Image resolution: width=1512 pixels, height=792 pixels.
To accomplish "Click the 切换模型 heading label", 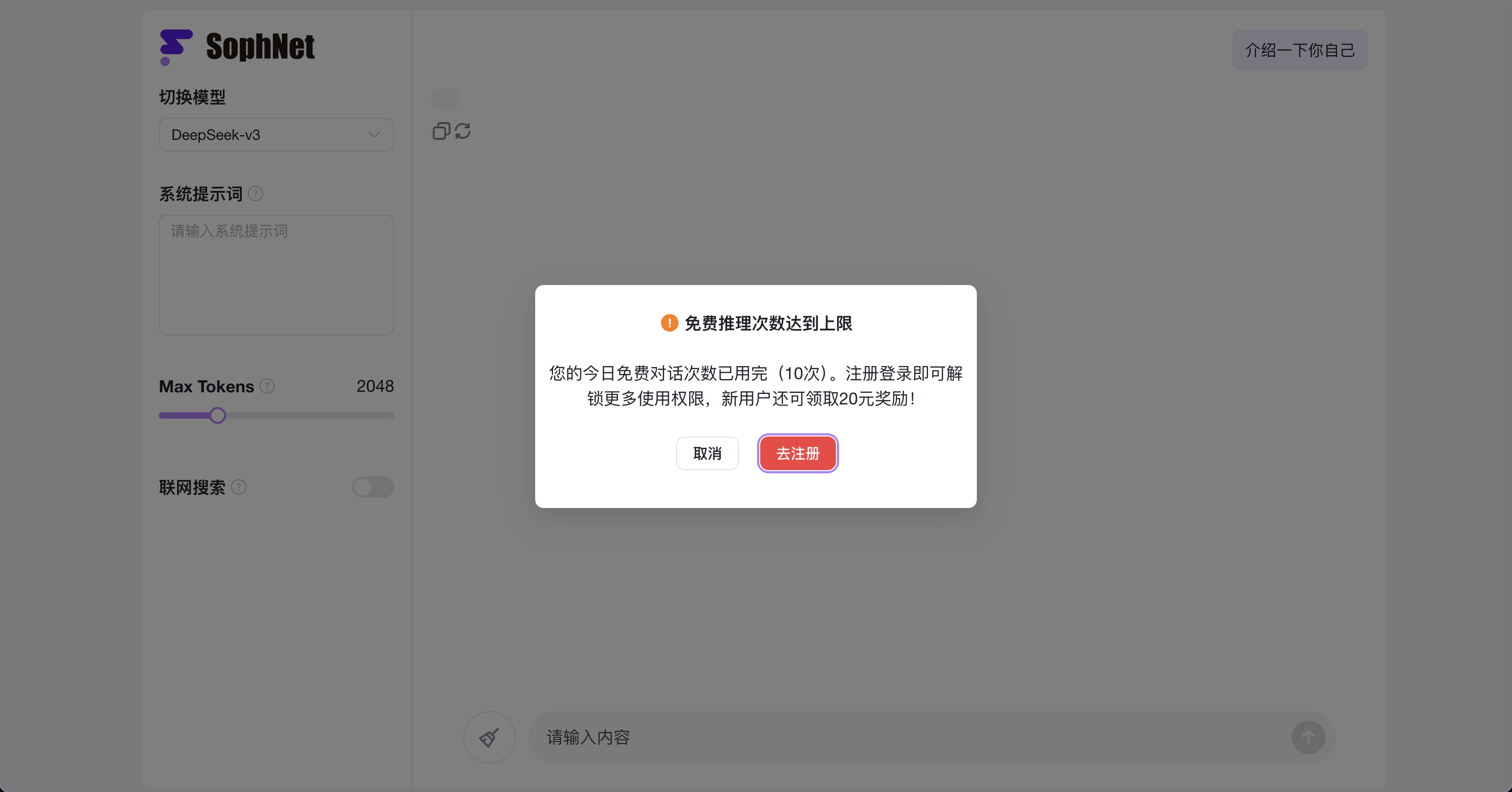I will [x=192, y=97].
